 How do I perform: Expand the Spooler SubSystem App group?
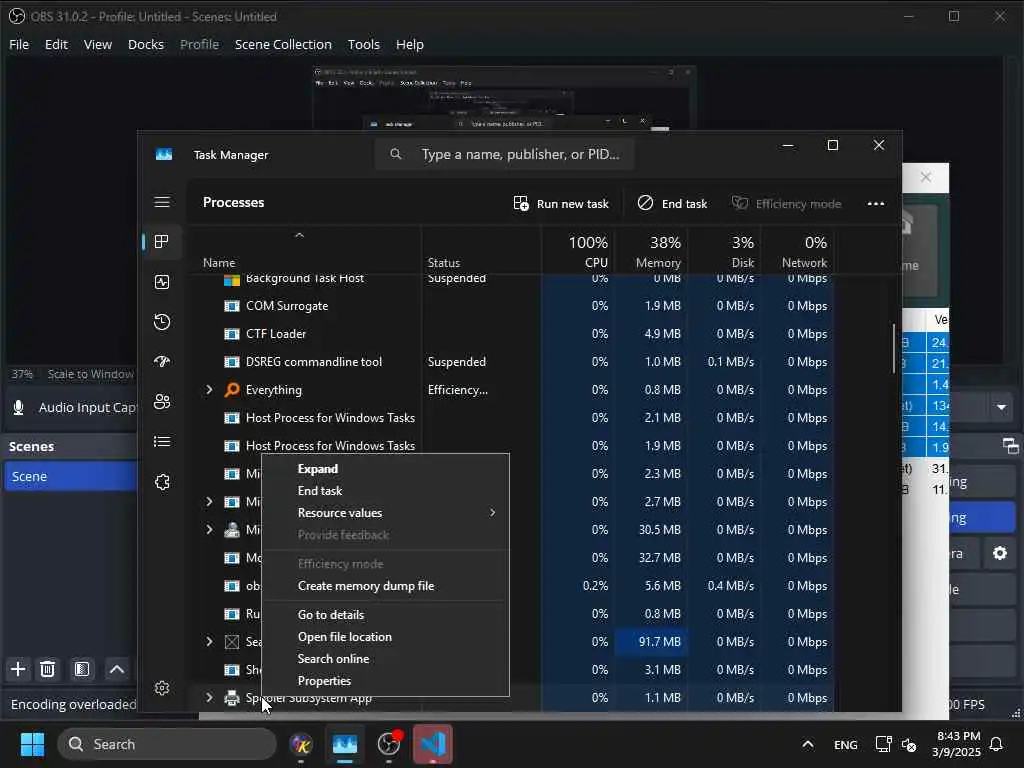pyautogui.click(x=209, y=698)
